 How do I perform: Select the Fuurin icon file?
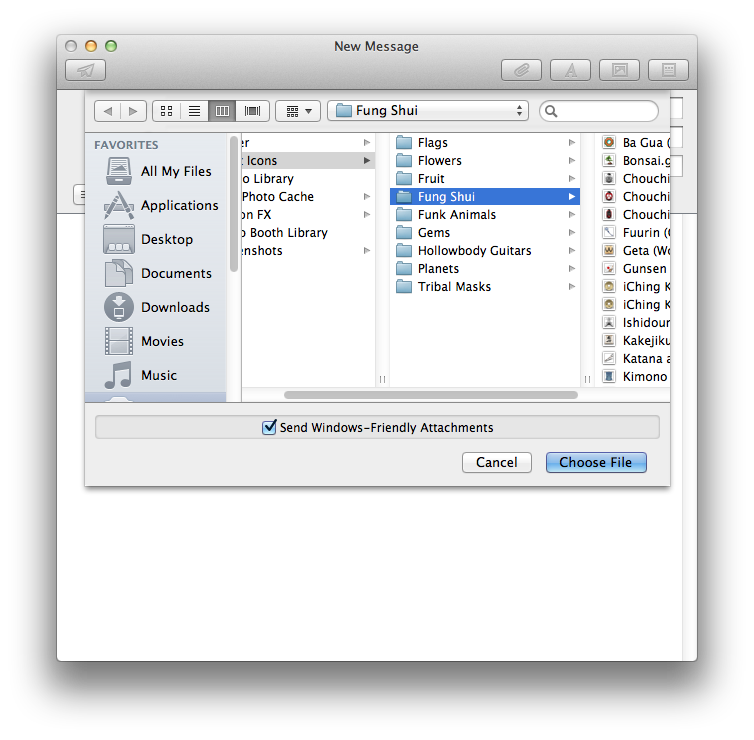point(632,233)
